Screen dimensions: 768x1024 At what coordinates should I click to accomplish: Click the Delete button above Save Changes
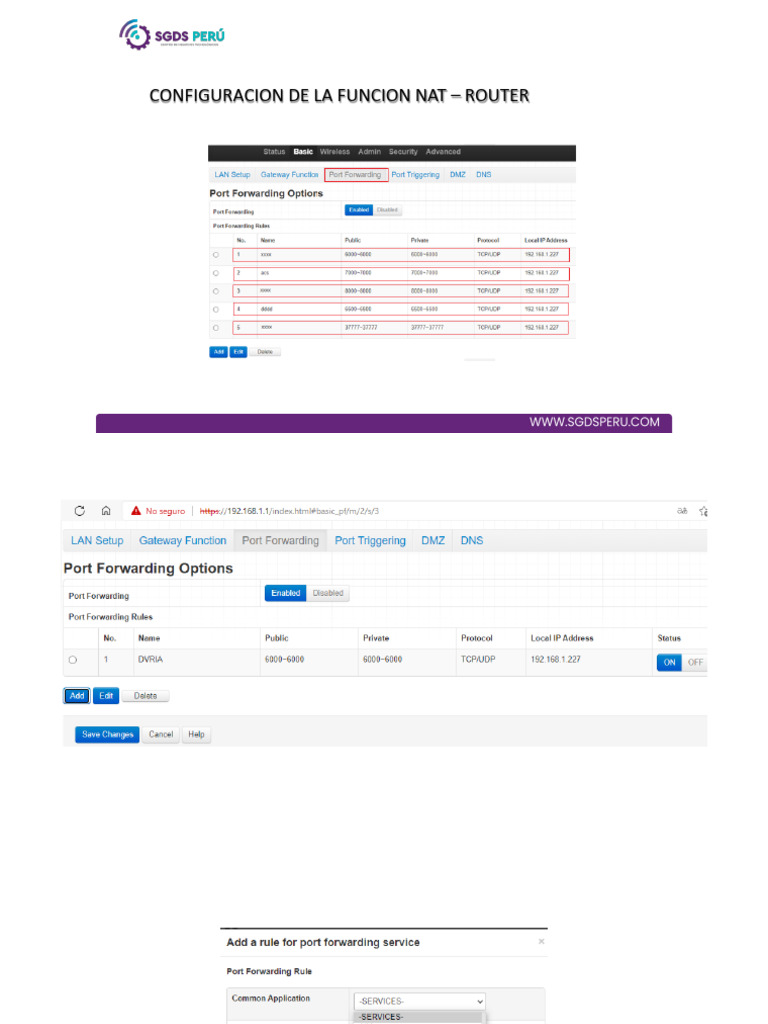[145, 696]
